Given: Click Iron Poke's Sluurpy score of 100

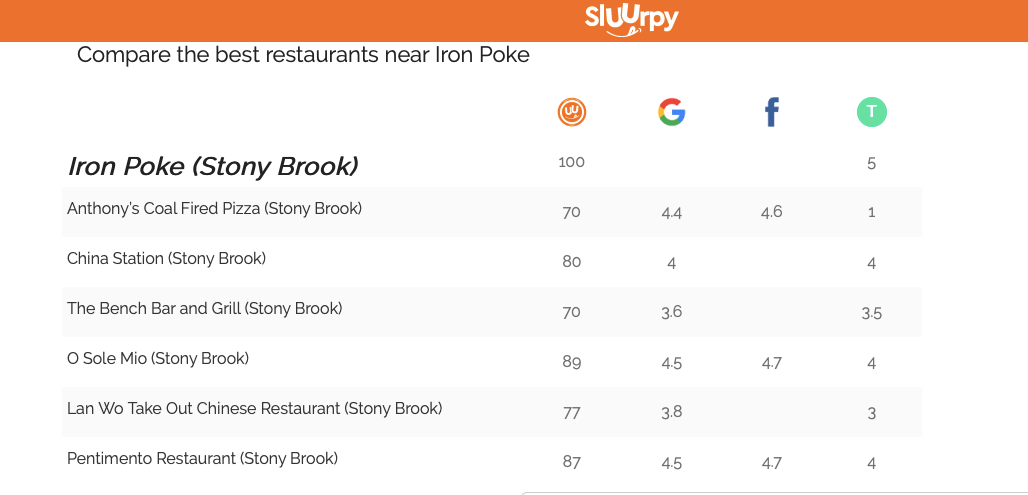Looking at the screenshot, I should pos(571,162).
